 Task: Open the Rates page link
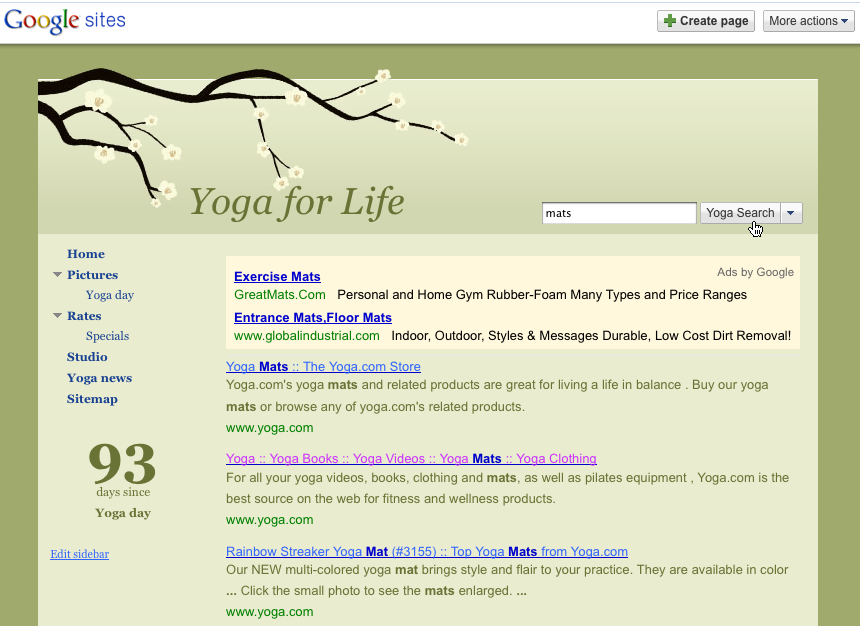[x=84, y=316]
